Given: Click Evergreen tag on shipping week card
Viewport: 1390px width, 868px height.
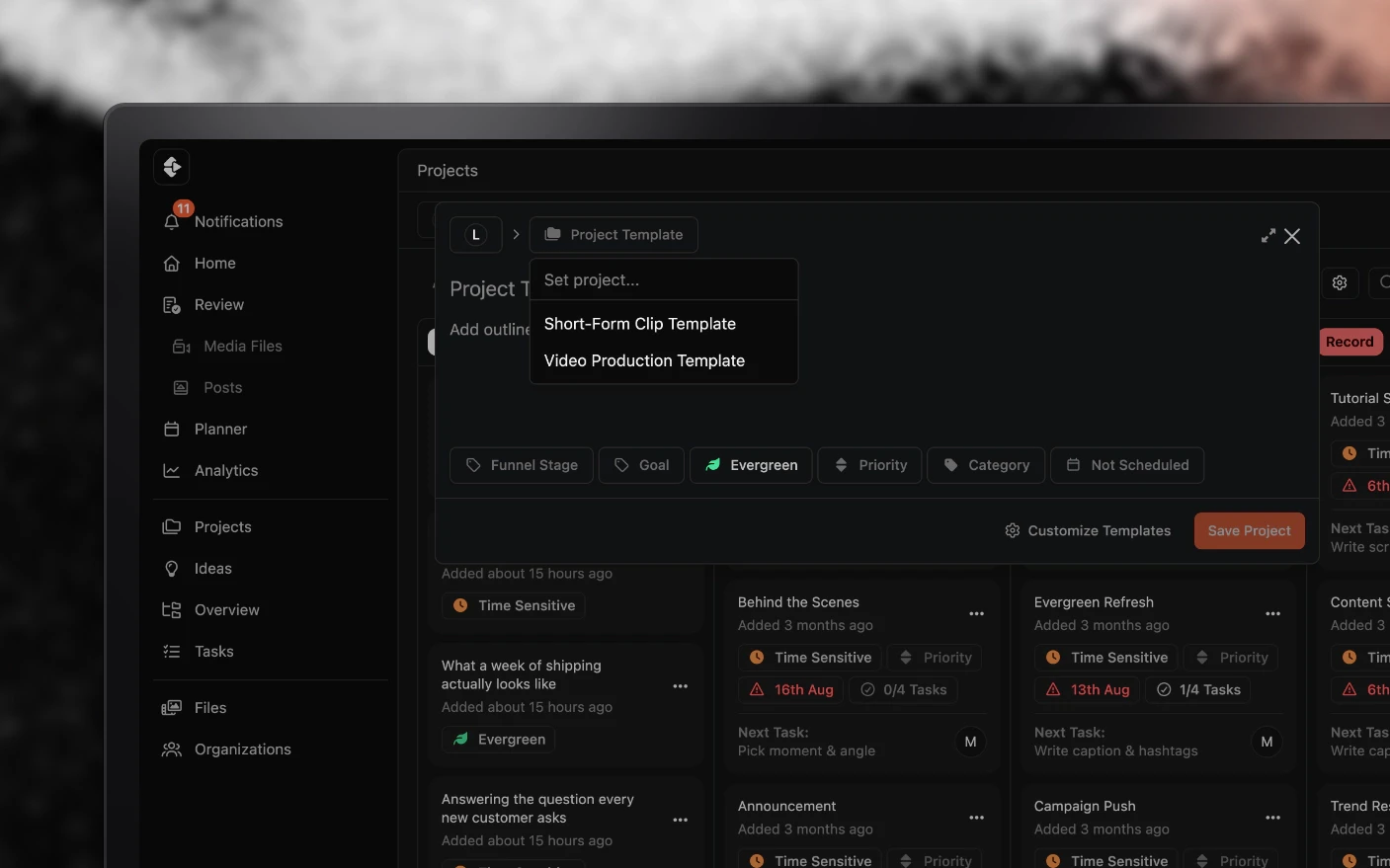Looking at the screenshot, I should (x=499, y=740).
